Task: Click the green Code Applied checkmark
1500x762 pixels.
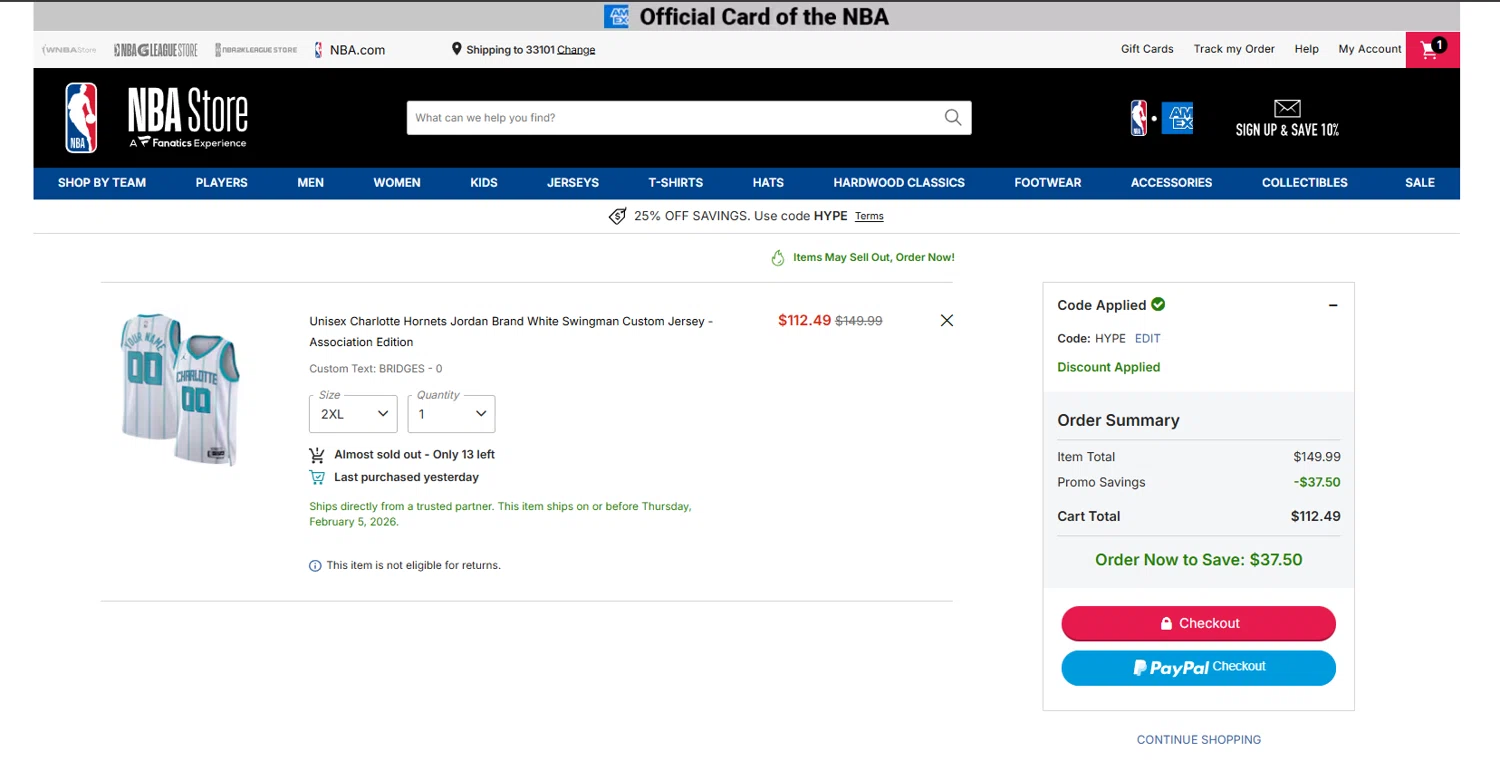Action: tap(1158, 304)
